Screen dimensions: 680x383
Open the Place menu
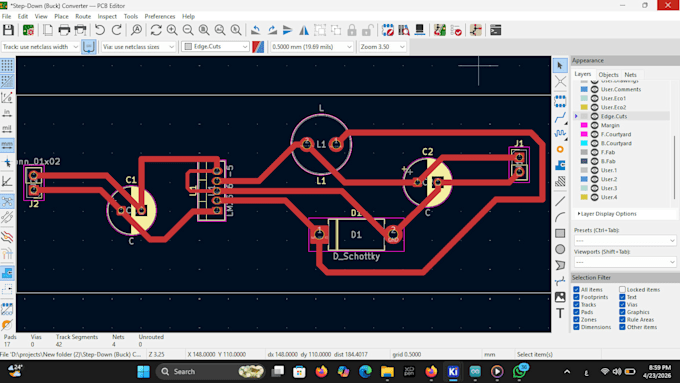coord(61,16)
